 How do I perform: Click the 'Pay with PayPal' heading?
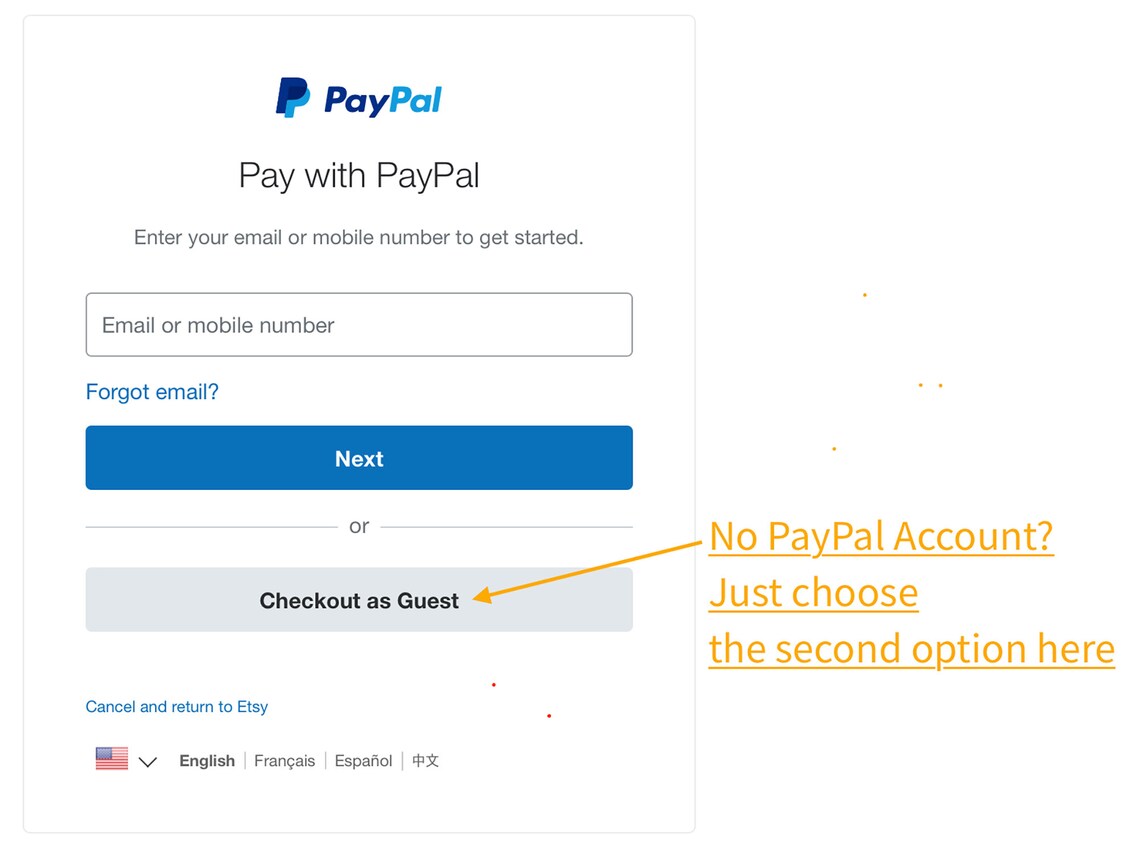[359, 176]
